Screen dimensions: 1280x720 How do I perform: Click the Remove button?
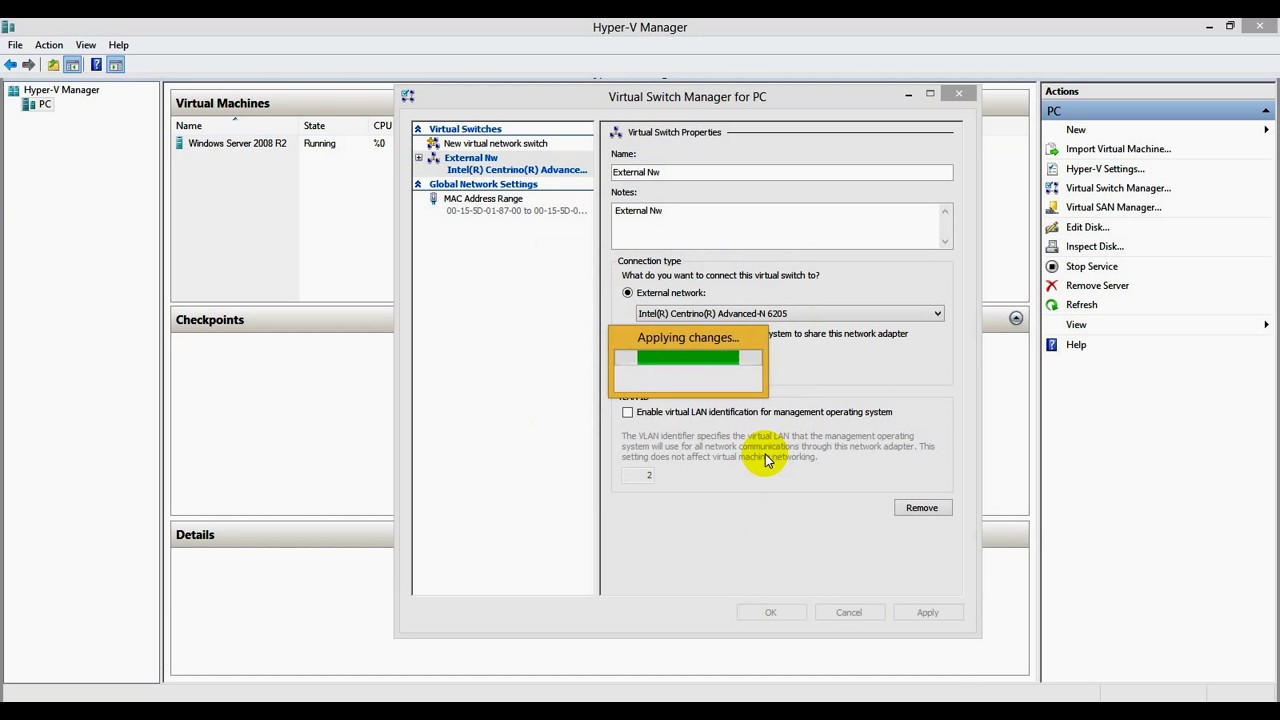click(922, 508)
